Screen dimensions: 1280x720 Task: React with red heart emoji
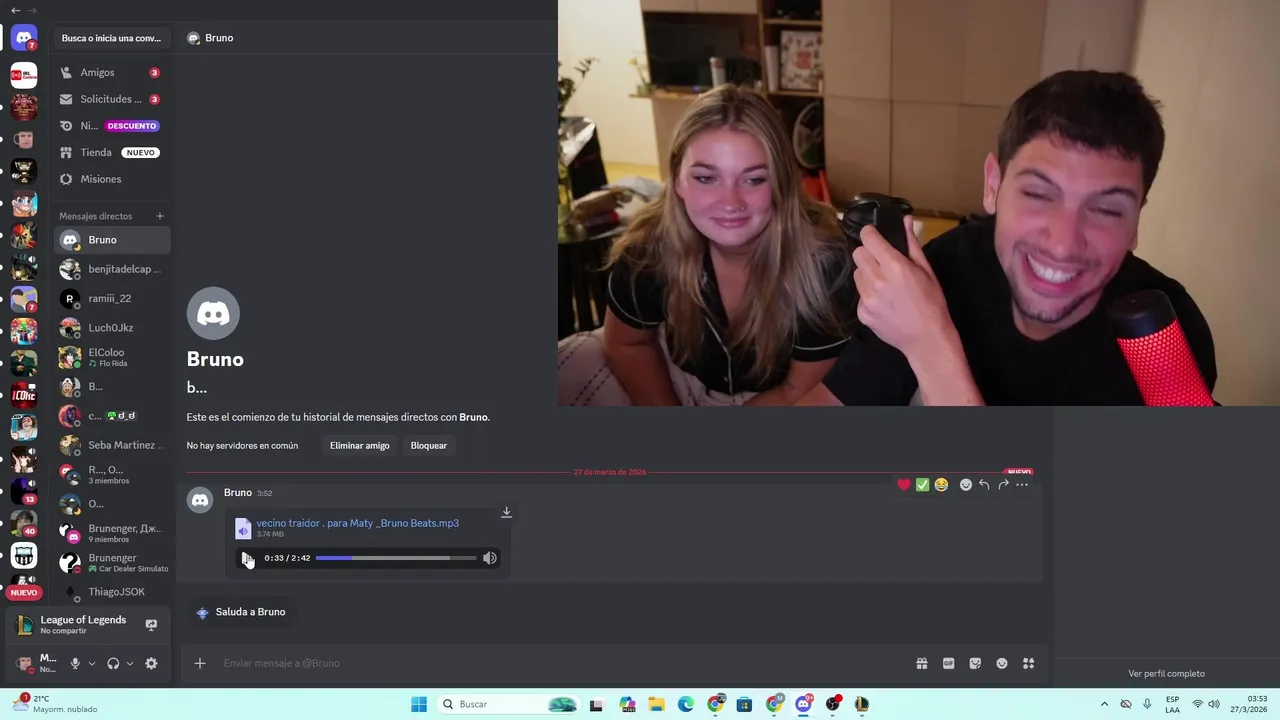tap(904, 485)
